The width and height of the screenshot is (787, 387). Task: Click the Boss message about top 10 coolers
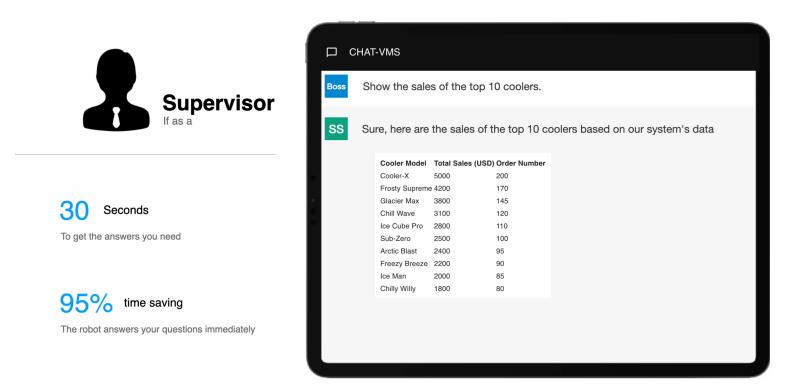click(x=452, y=86)
